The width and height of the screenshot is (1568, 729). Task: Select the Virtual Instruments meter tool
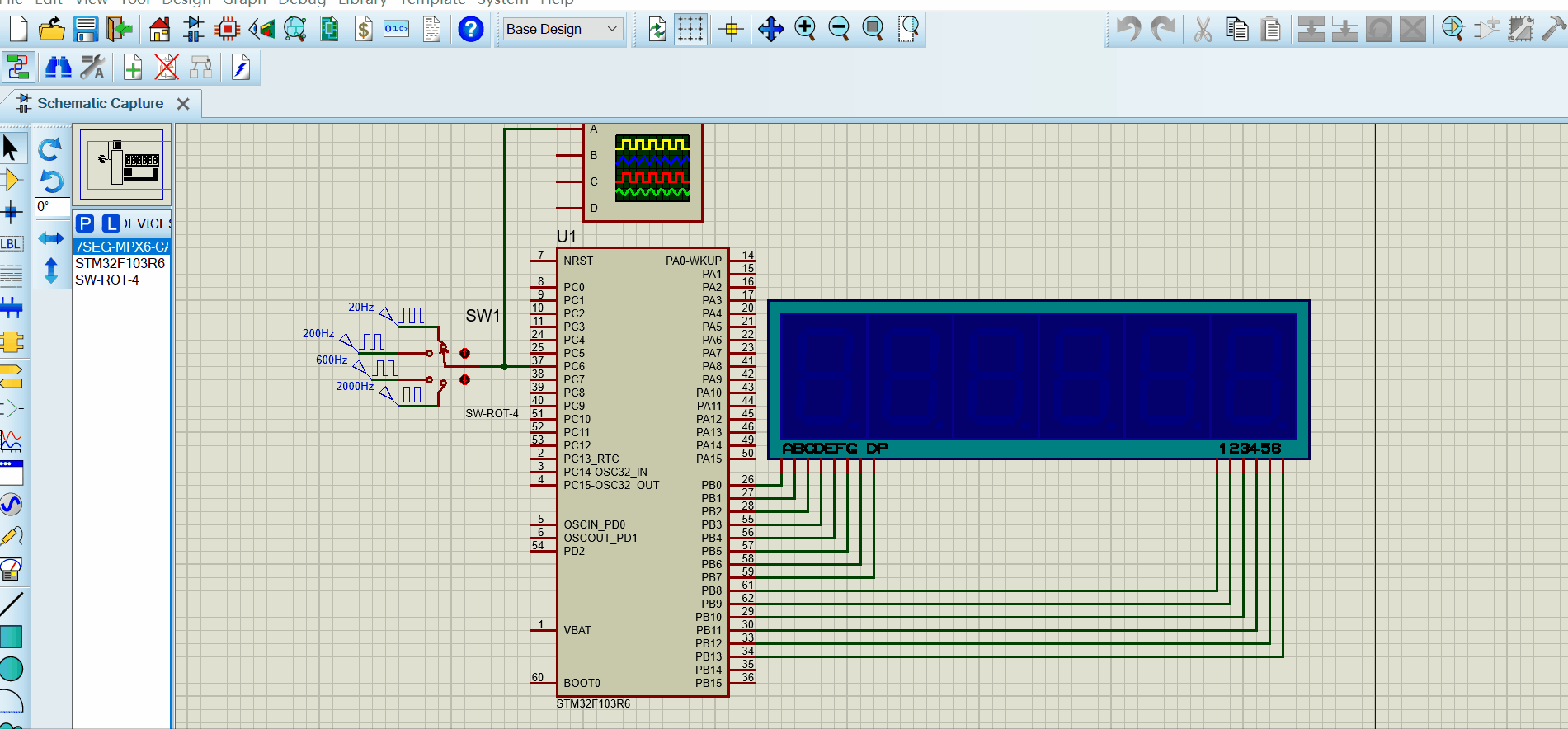click(12, 569)
